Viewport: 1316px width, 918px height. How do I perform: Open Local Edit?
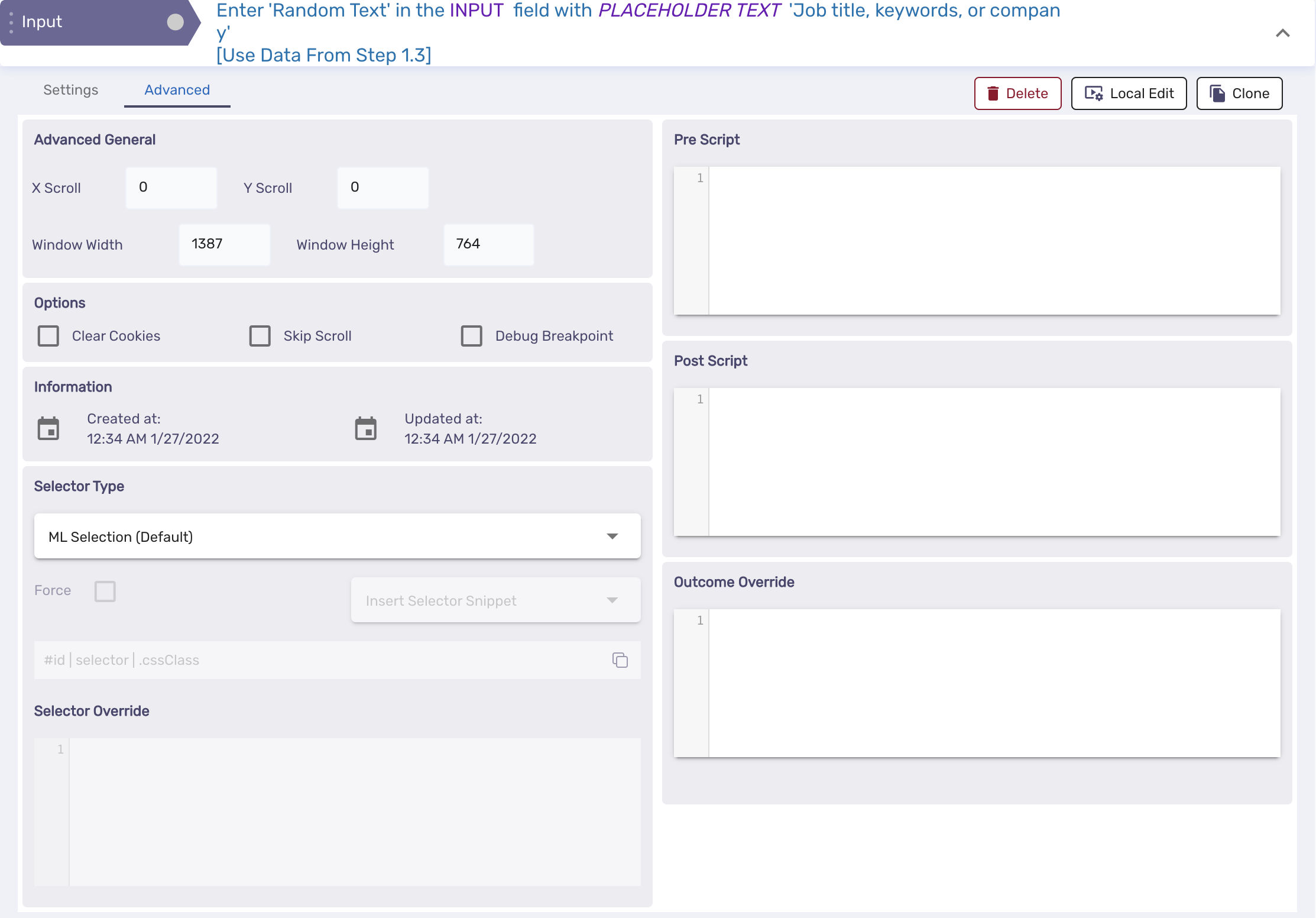1129,93
